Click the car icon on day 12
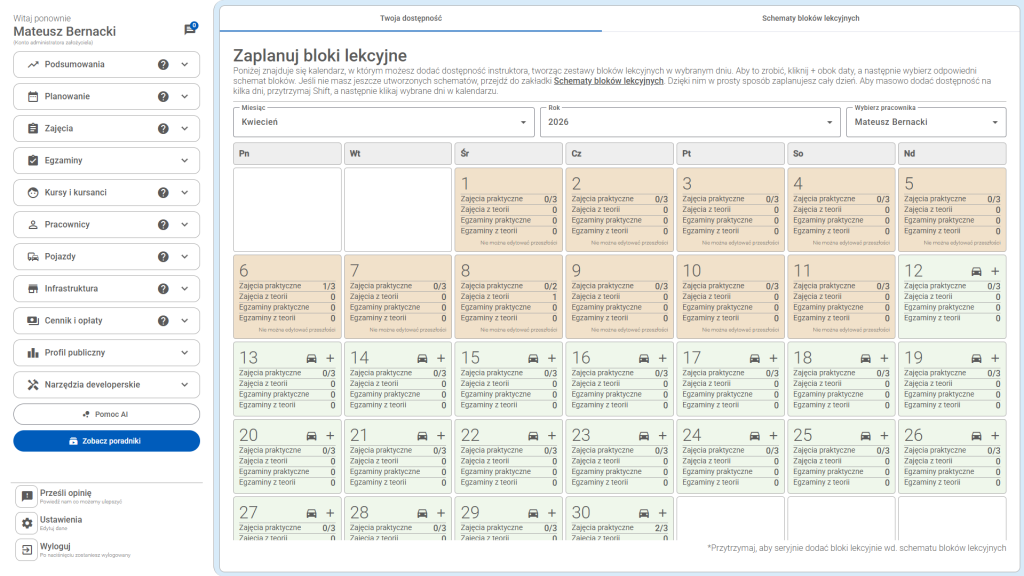1024x576 pixels. [x=976, y=271]
